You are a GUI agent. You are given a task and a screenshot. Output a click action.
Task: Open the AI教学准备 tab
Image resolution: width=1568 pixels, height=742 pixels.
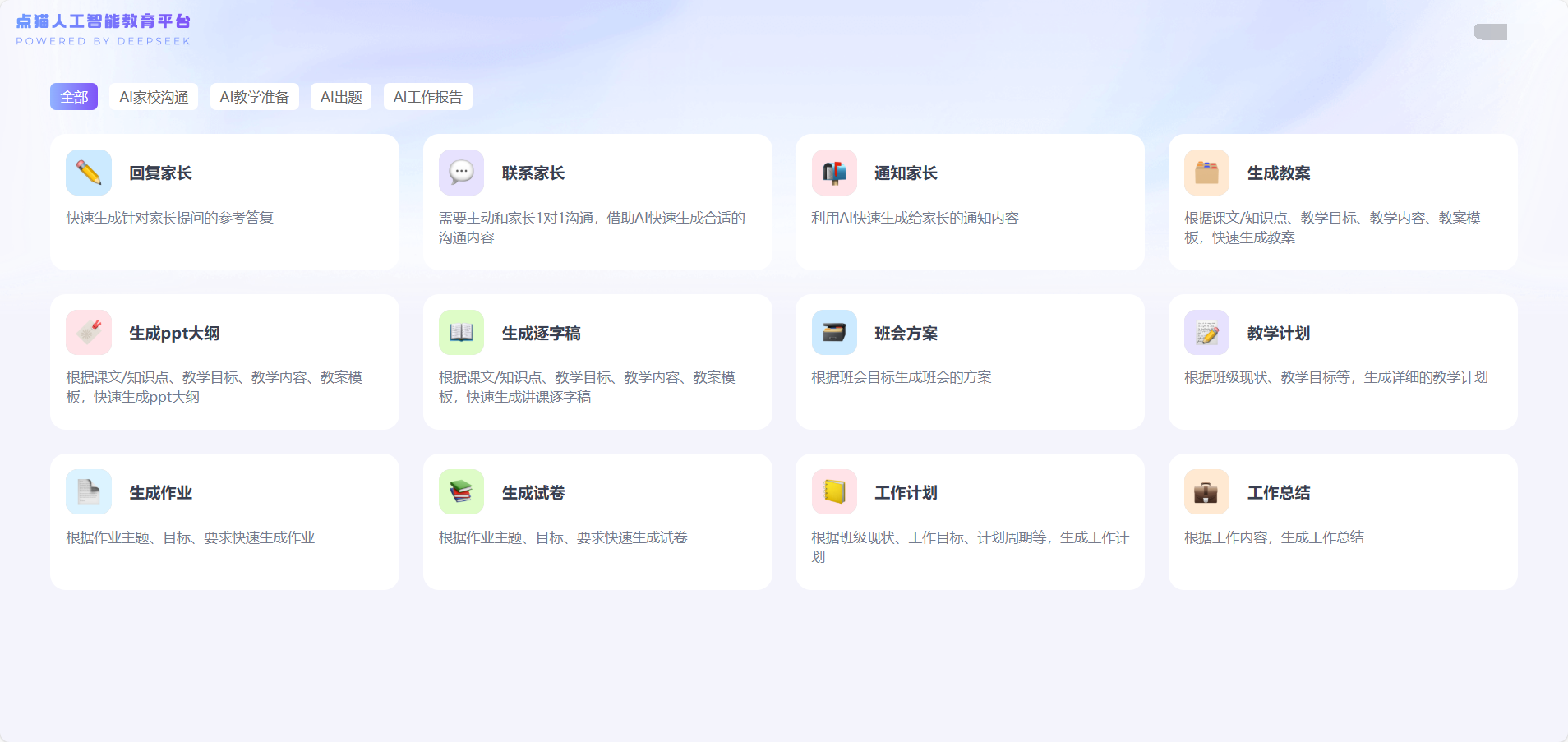(x=254, y=97)
